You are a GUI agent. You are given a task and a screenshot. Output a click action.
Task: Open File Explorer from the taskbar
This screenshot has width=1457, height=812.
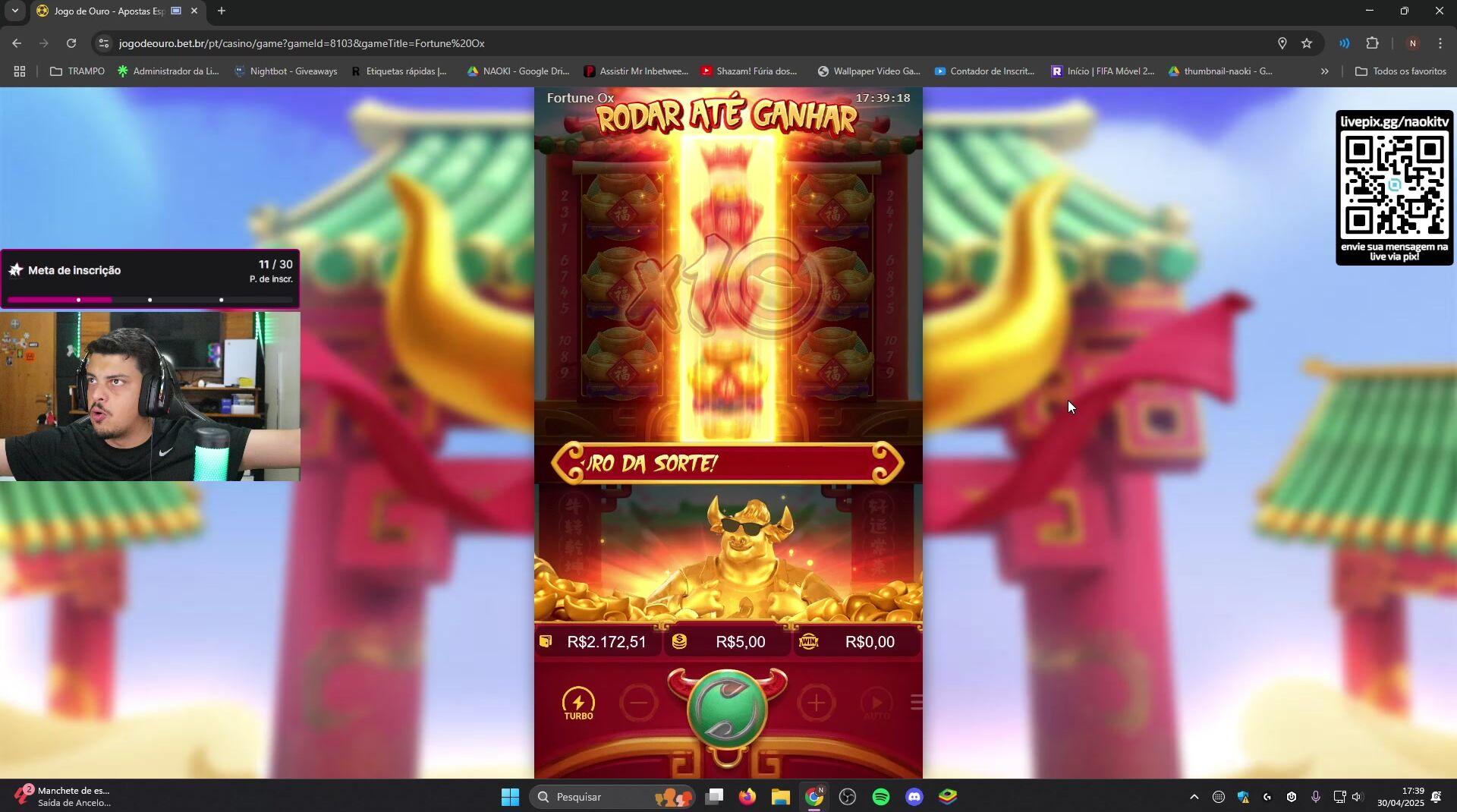tap(781, 797)
